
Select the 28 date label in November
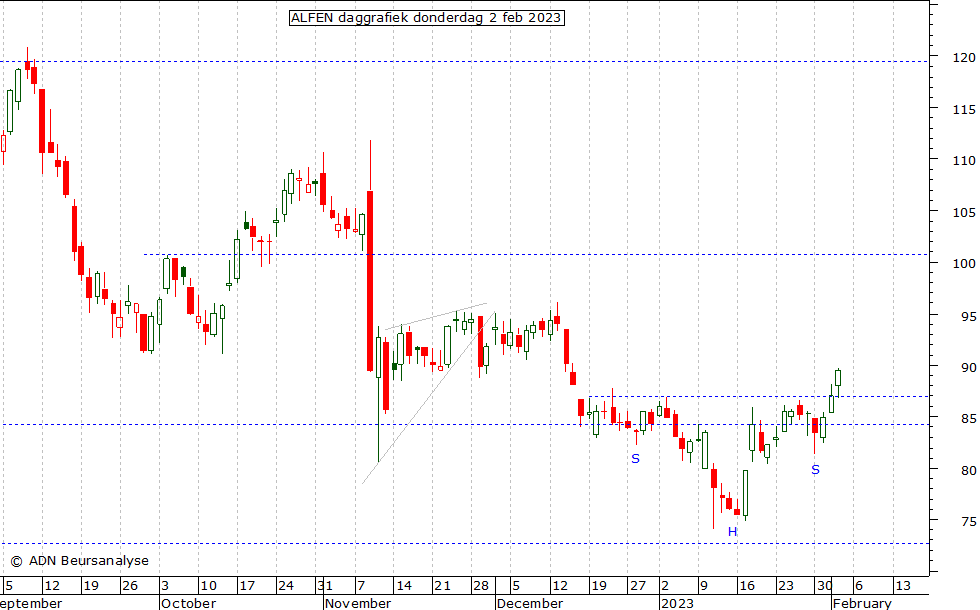point(481,586)
